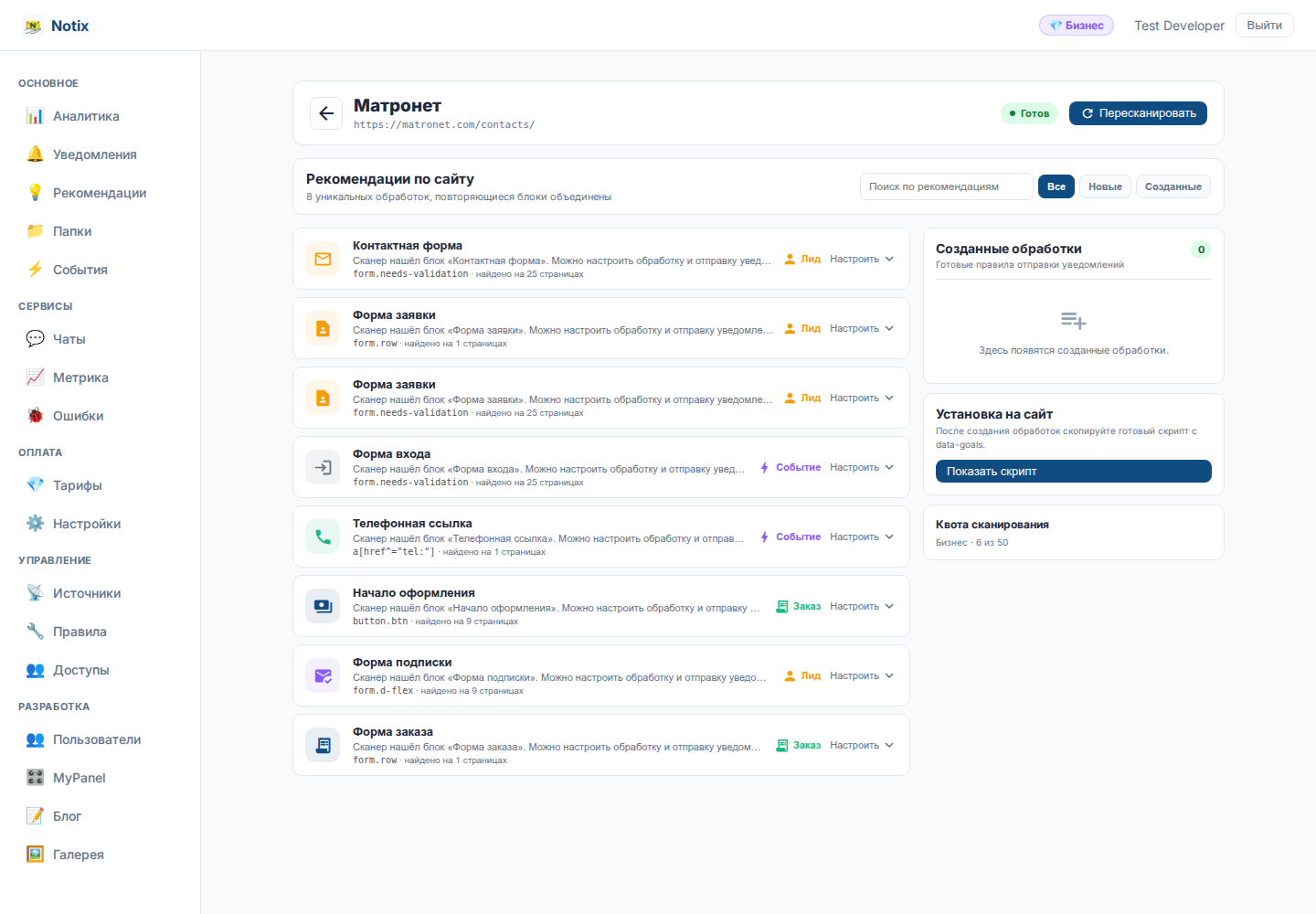
Task: Focus the Поиск по рекомендациям field
Action: click(947, 186)
